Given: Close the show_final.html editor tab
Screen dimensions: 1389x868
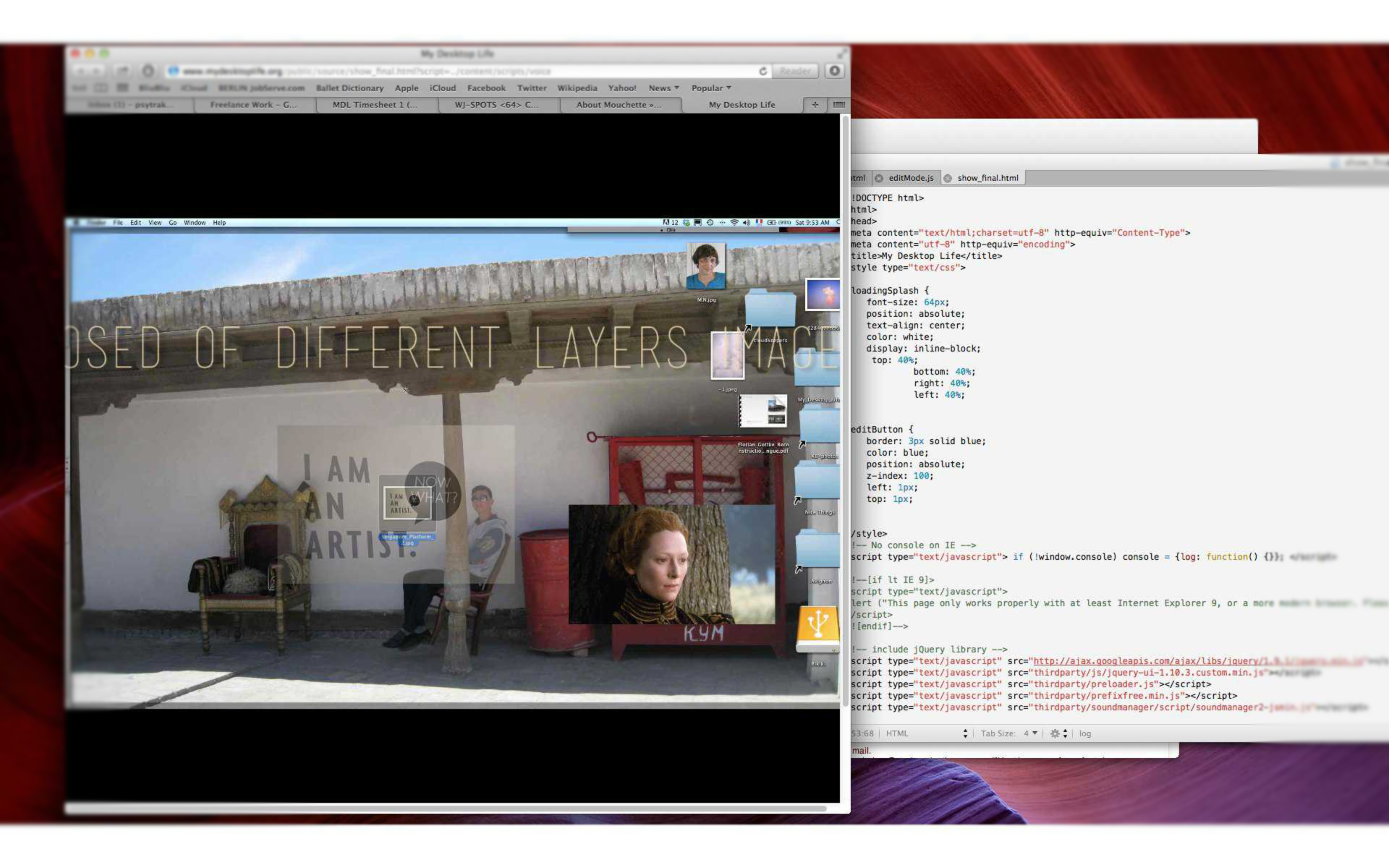Looking at the screenshot, I should [x=948, y=178].
